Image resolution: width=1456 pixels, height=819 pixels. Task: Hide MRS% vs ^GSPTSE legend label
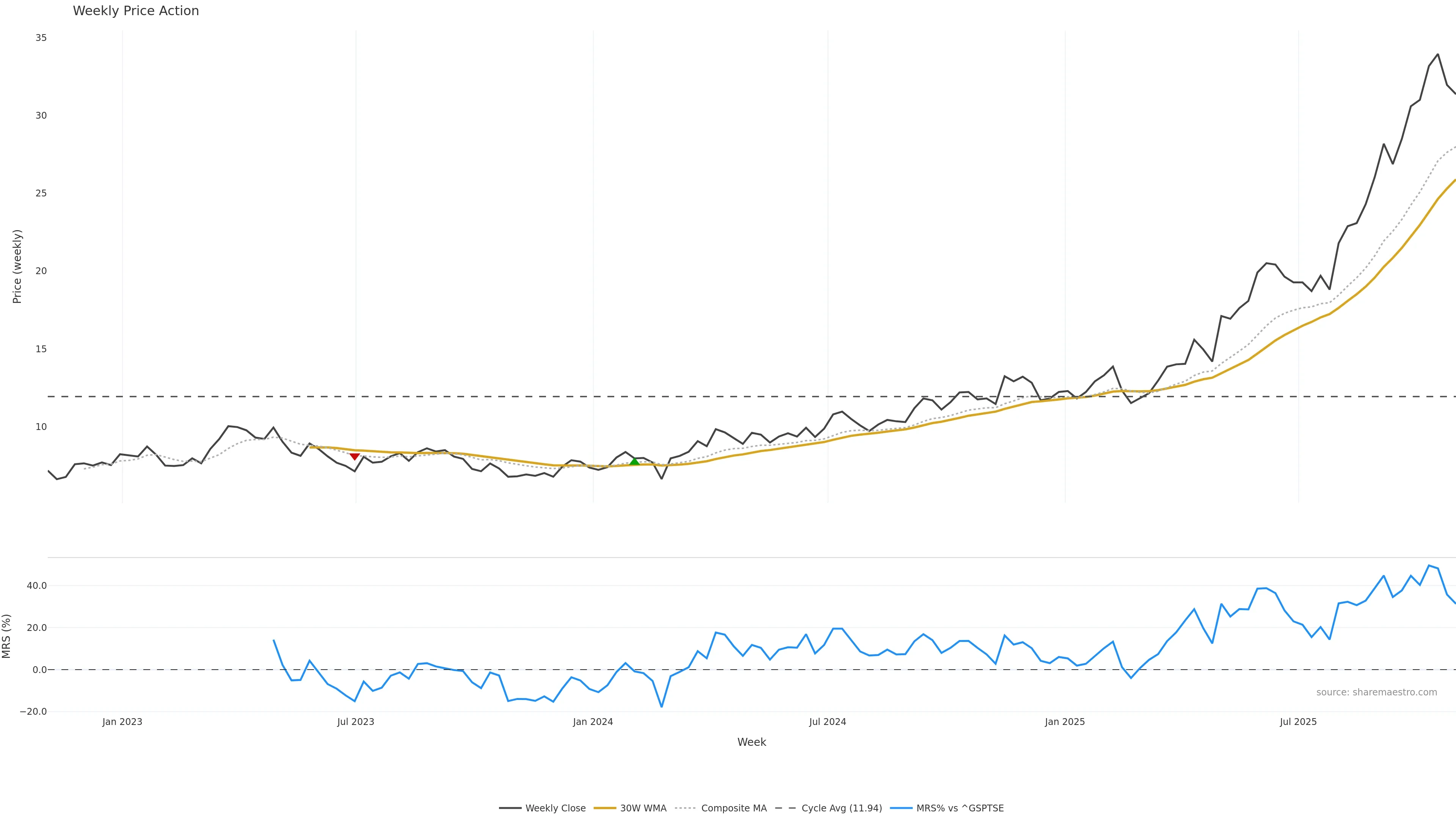point(960,808)
